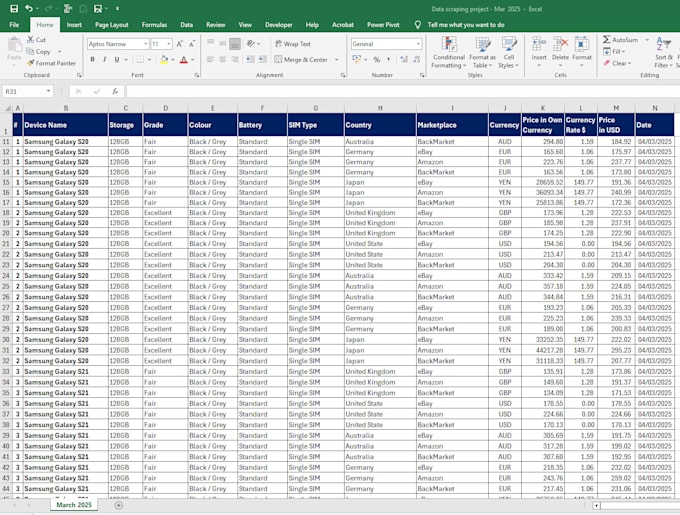Align text left

210,59
